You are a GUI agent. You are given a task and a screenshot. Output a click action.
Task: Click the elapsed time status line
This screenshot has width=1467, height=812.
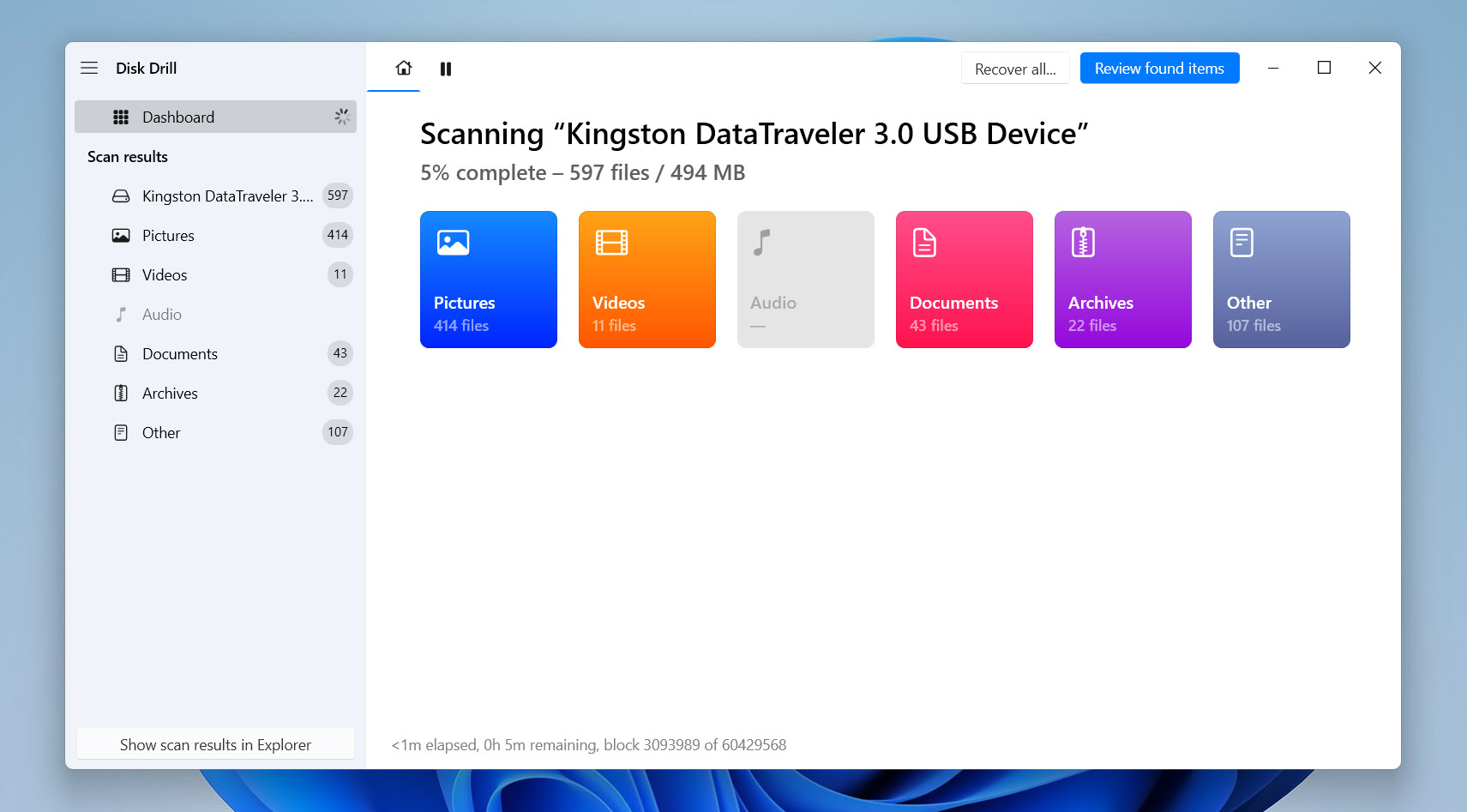click(589, 745)
